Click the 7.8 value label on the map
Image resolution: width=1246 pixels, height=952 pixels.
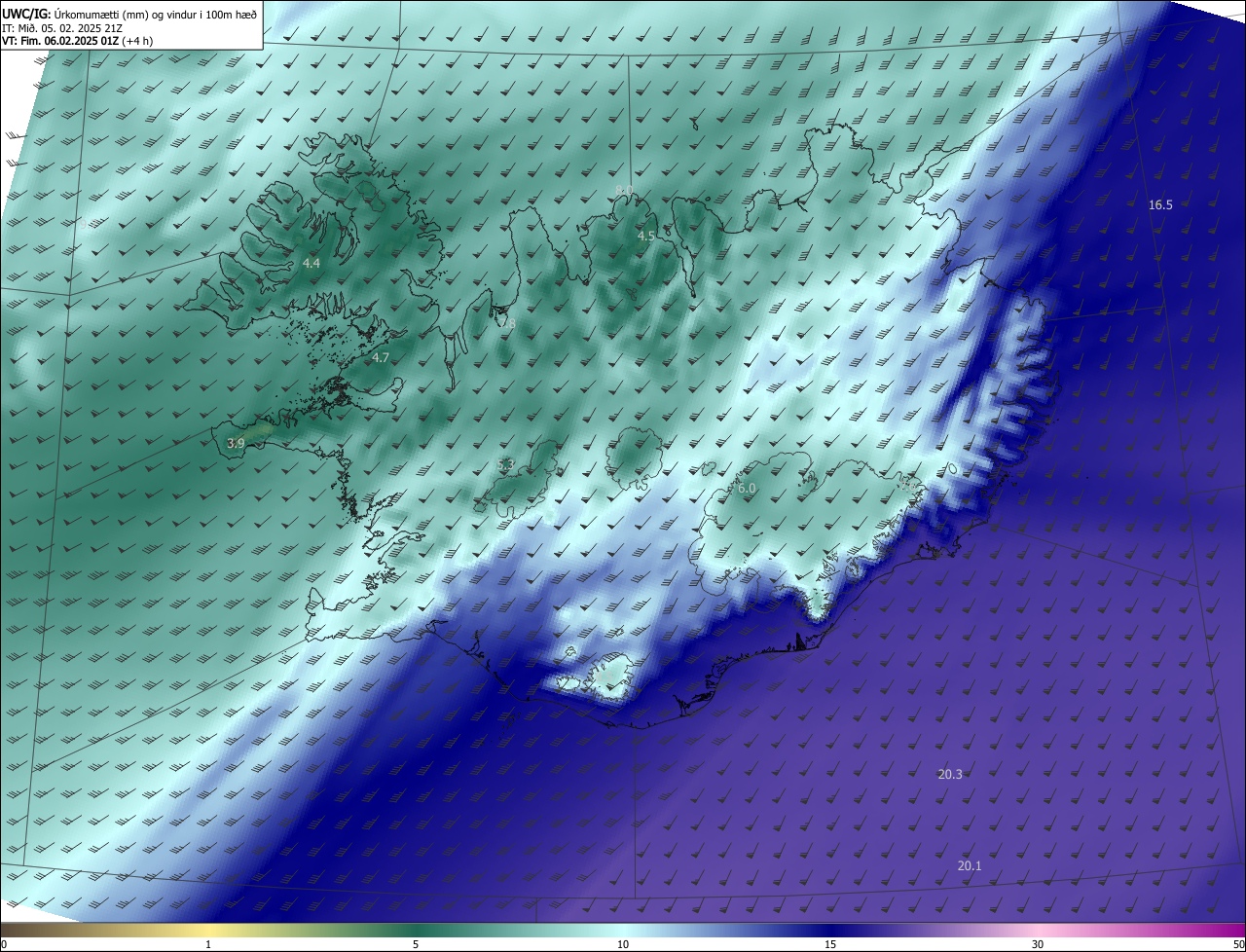(506, 323)
